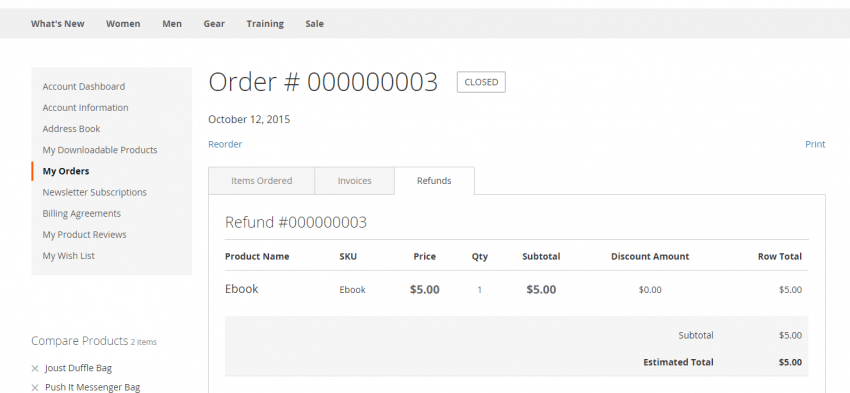Viewport: 850px width, 393px height.
Task: Go to the Sale page
Action: coord(314,24)
